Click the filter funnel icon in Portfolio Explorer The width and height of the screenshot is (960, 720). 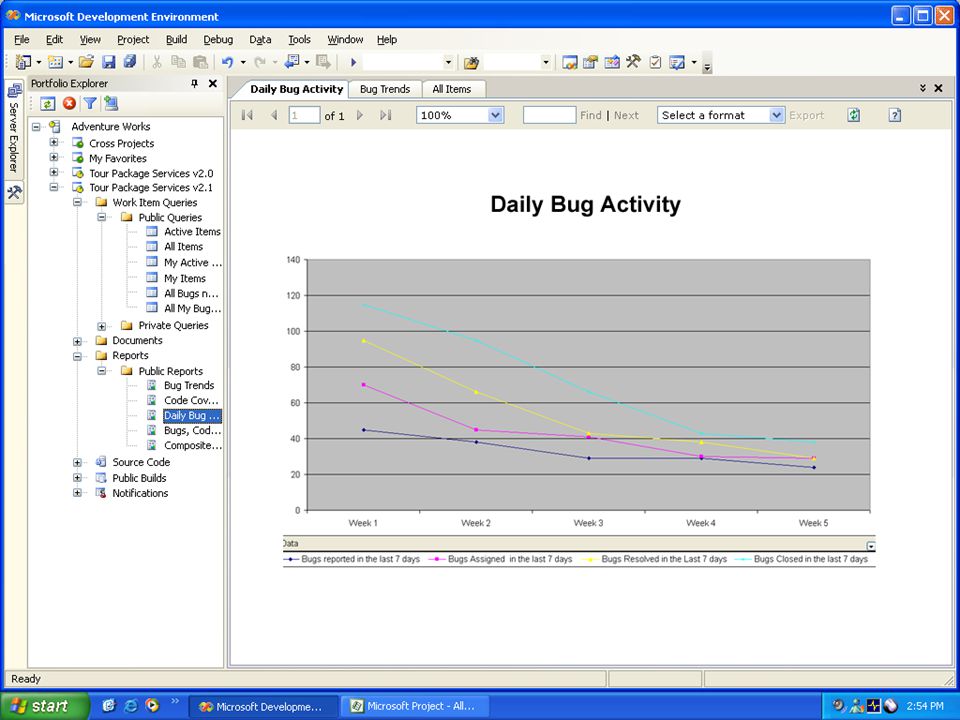90,103
